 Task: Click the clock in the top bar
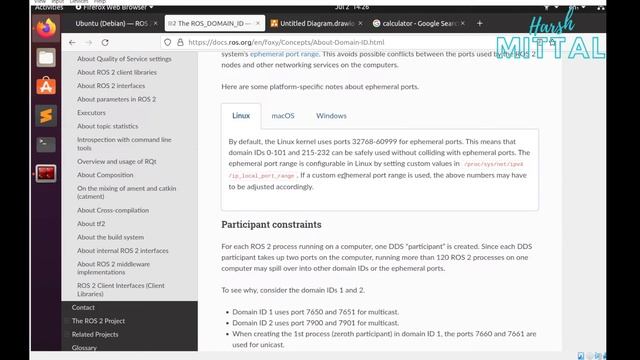pyautogui.click(x=351, y=7)
